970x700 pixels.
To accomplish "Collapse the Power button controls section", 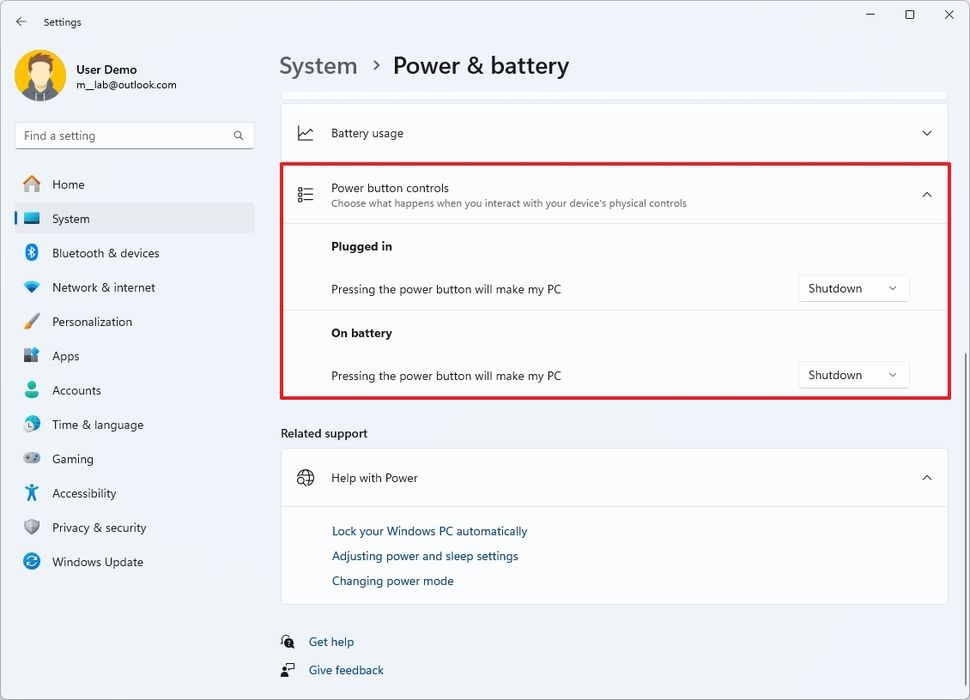I will (926, 194).
